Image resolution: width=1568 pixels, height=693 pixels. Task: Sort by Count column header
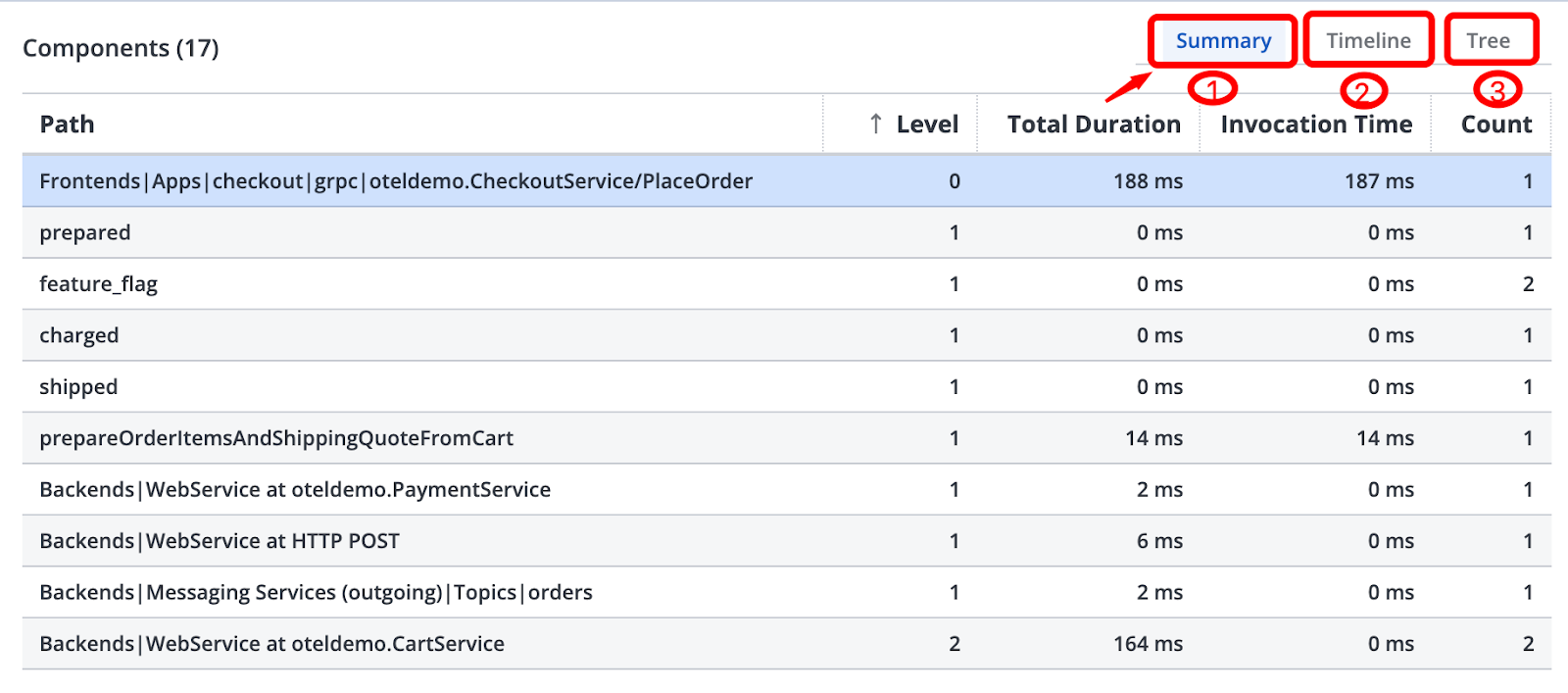(1495, 124)
